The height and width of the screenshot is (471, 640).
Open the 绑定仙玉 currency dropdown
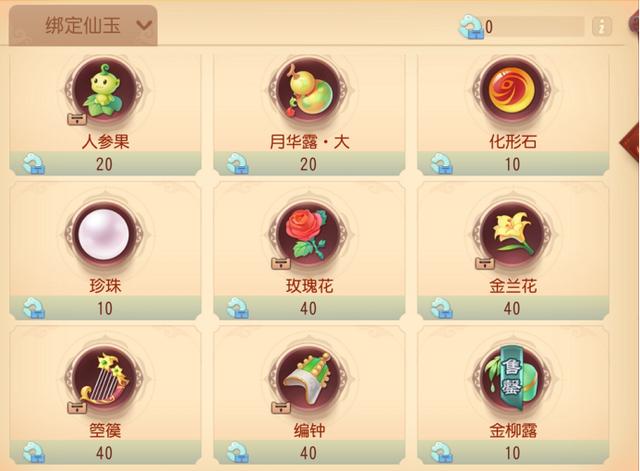tap(83, 25)
